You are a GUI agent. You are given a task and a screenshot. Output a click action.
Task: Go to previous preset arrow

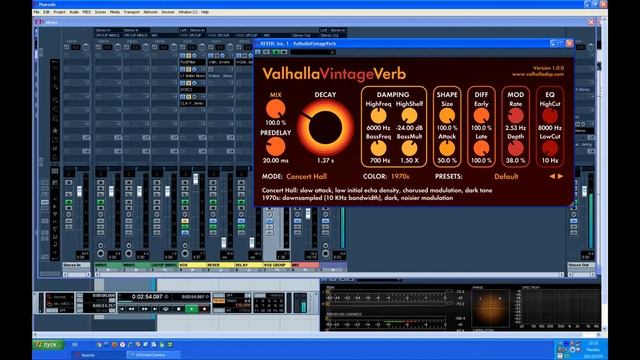coord(552,176)
